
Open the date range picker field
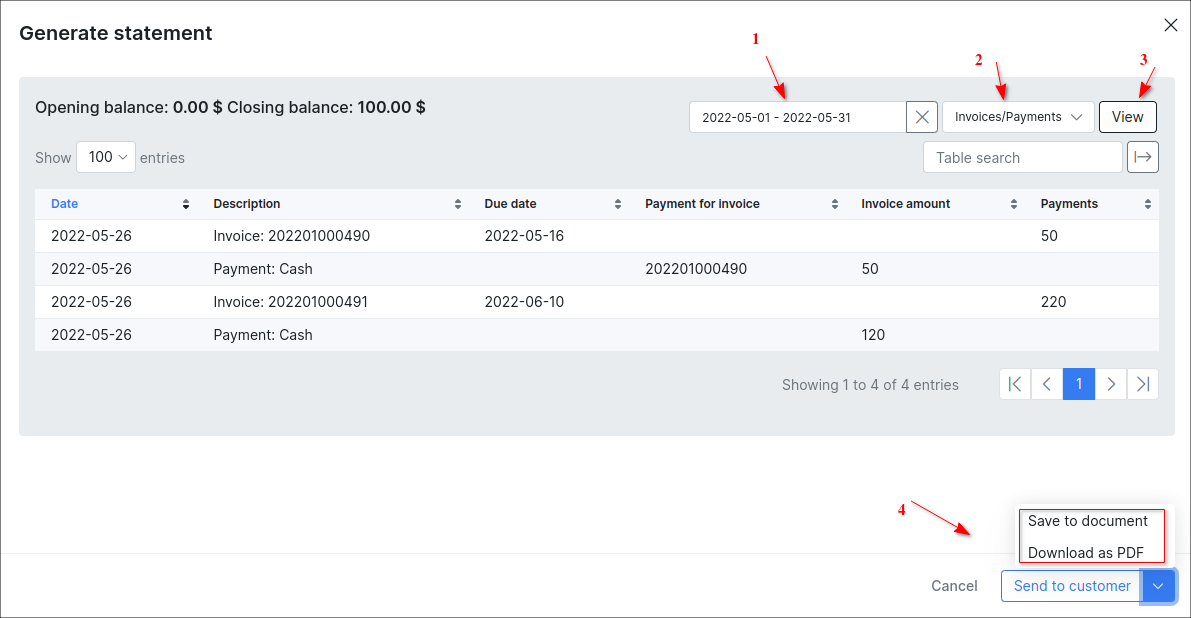pyautogui.click(x=797, y=117)
